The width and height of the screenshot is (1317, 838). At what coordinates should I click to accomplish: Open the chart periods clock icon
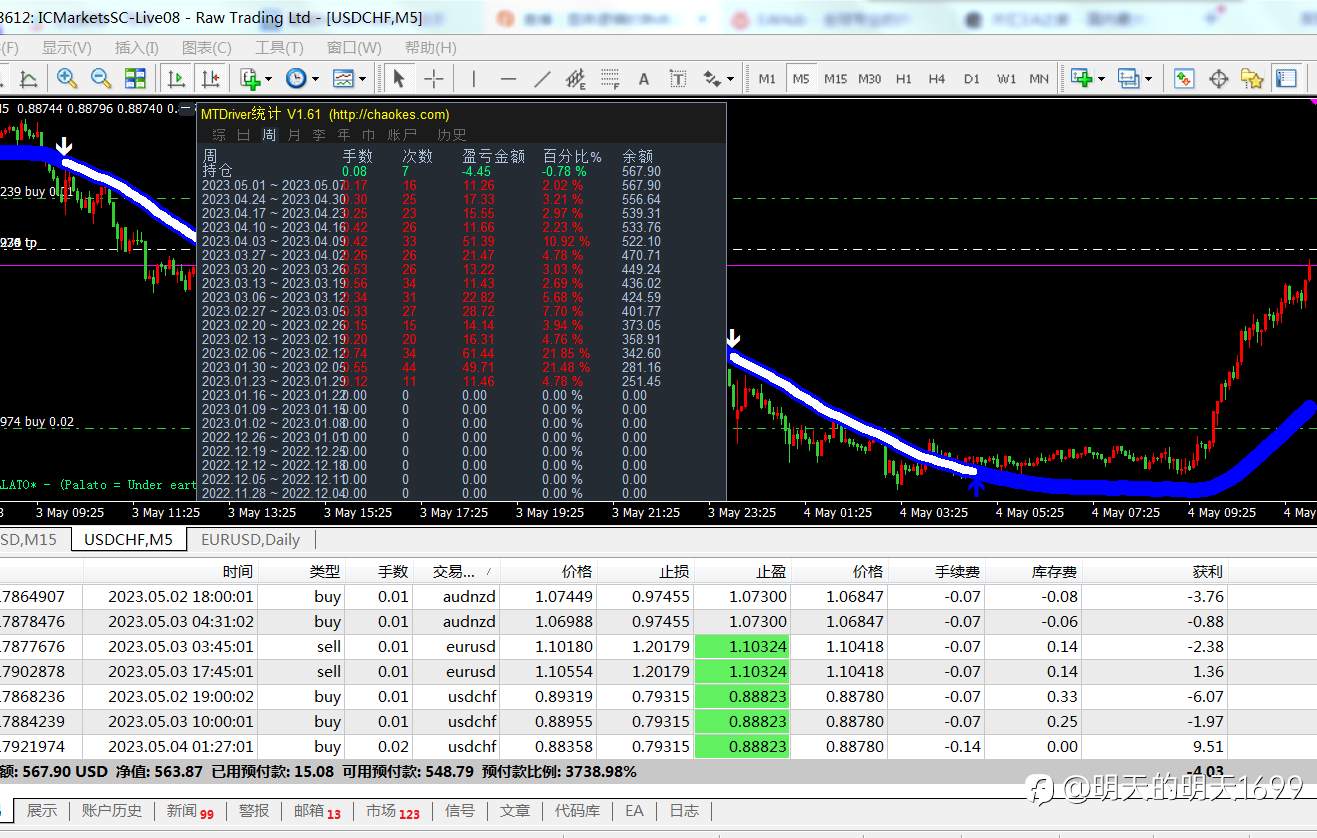click(296, 78)
